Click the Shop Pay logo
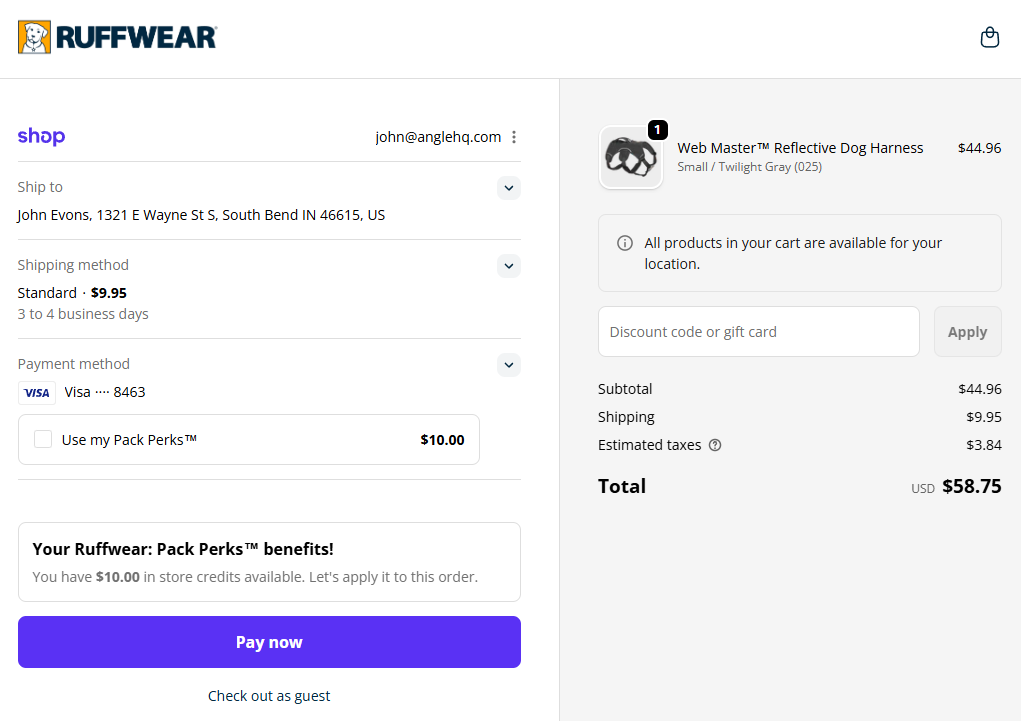1021x721 pixels. (x=41, y=137)
